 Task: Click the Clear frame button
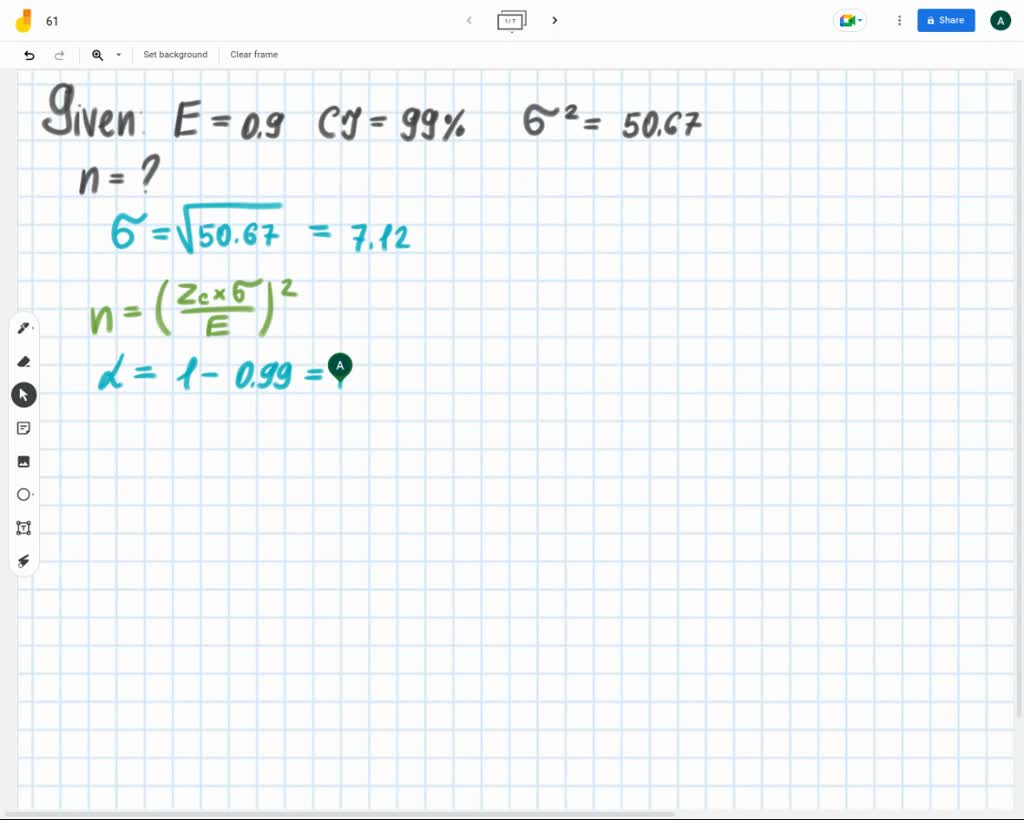coord(253,55)
